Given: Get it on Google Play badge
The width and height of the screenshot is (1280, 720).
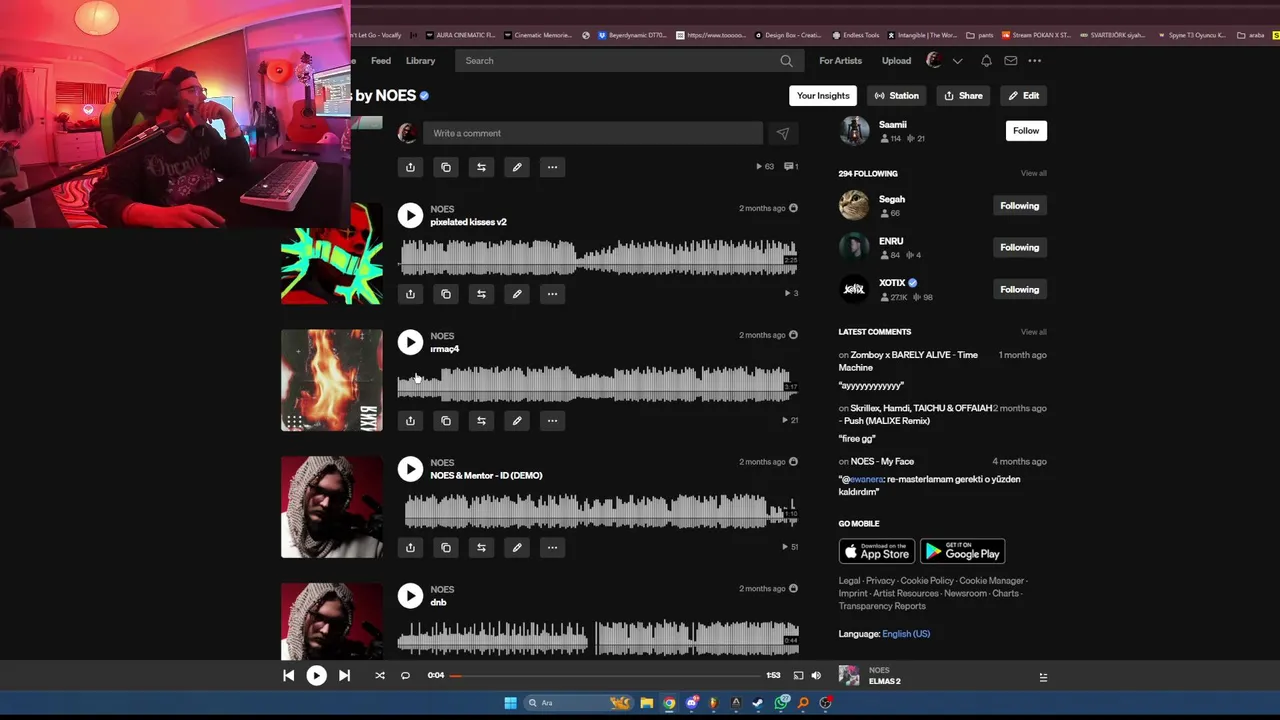Looking at the screenshot, I should point(962,552).
